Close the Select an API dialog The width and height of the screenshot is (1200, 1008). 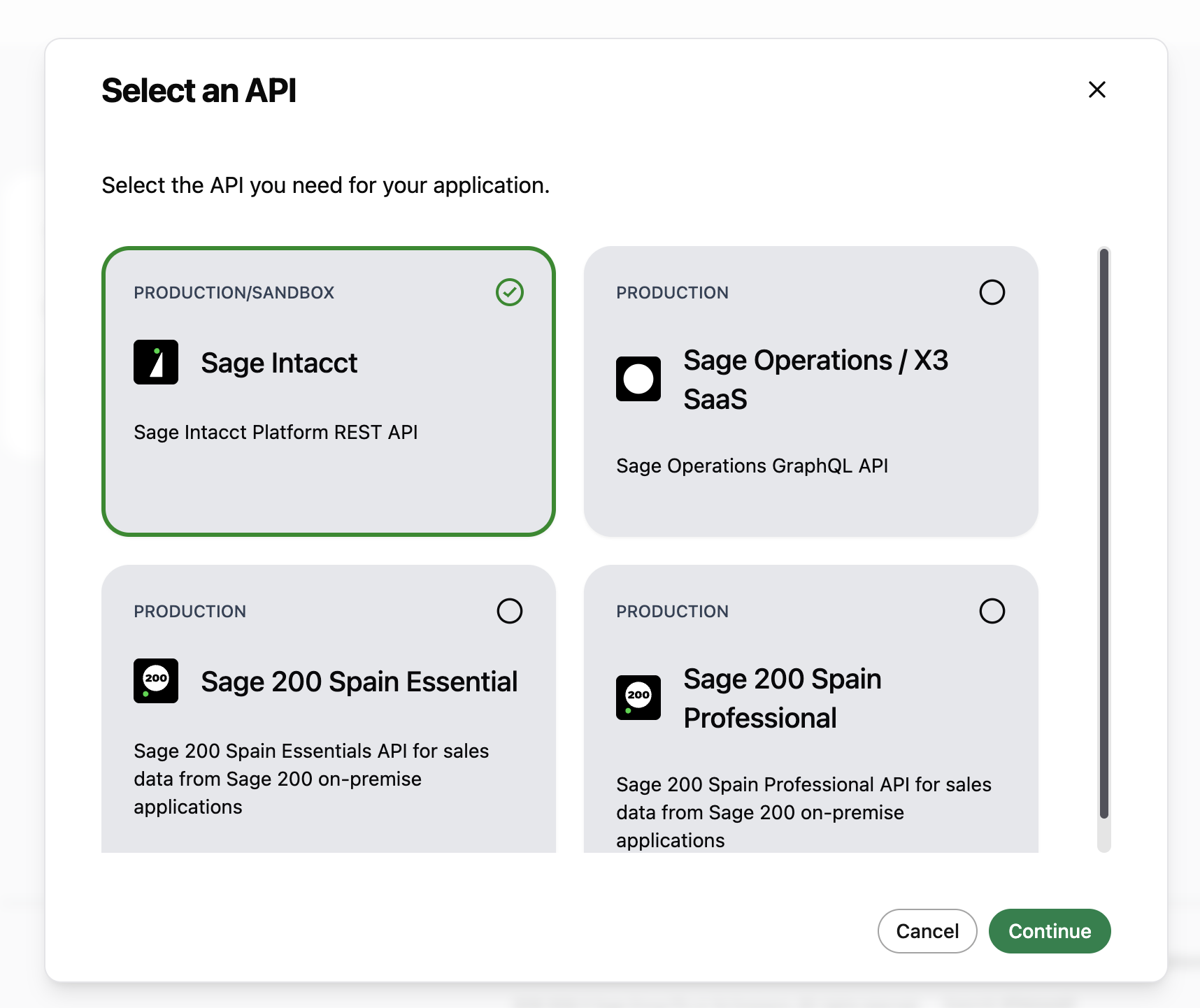click(1097, 89)
